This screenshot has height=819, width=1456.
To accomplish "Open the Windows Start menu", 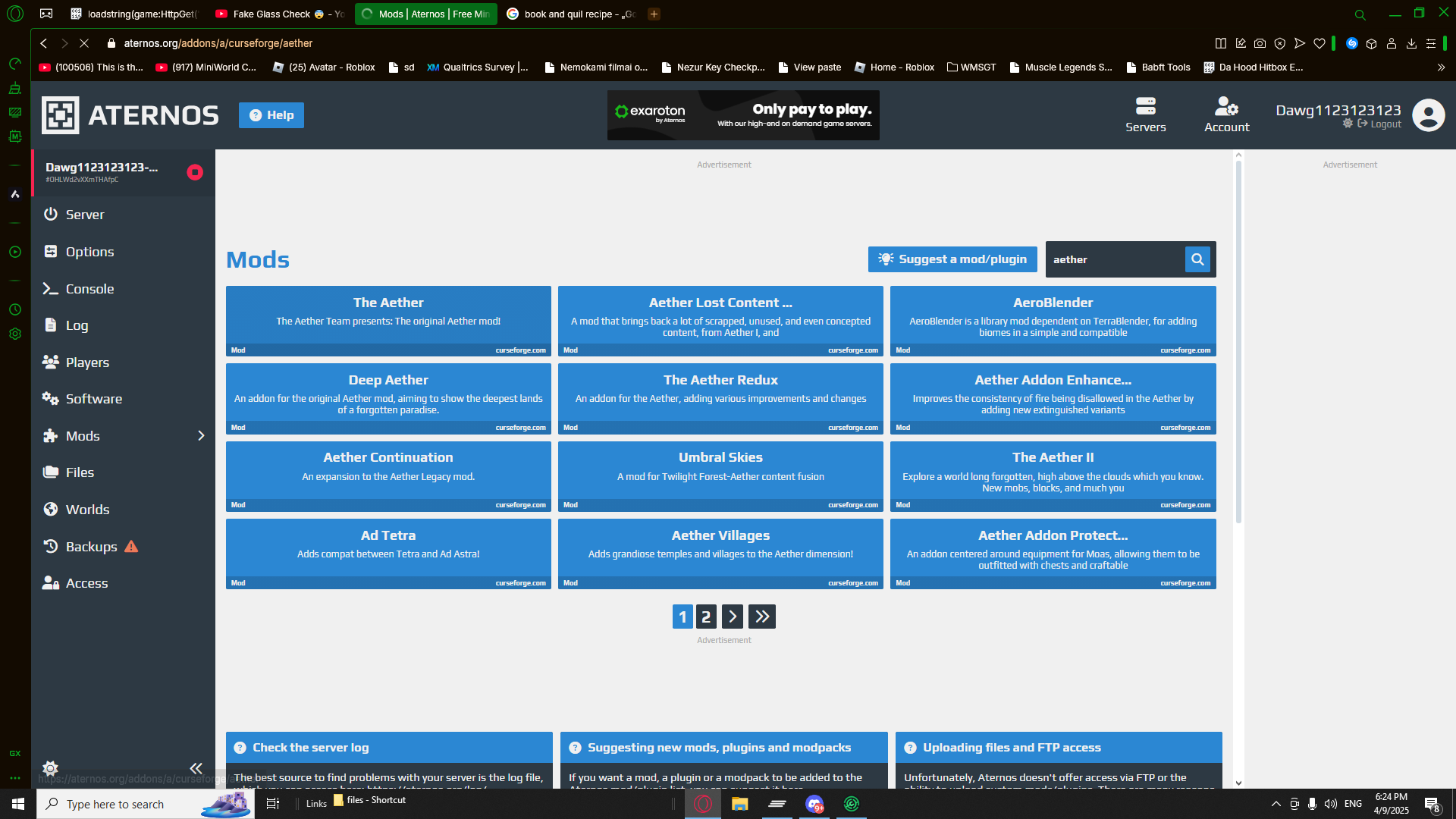I will click(18, 804).
